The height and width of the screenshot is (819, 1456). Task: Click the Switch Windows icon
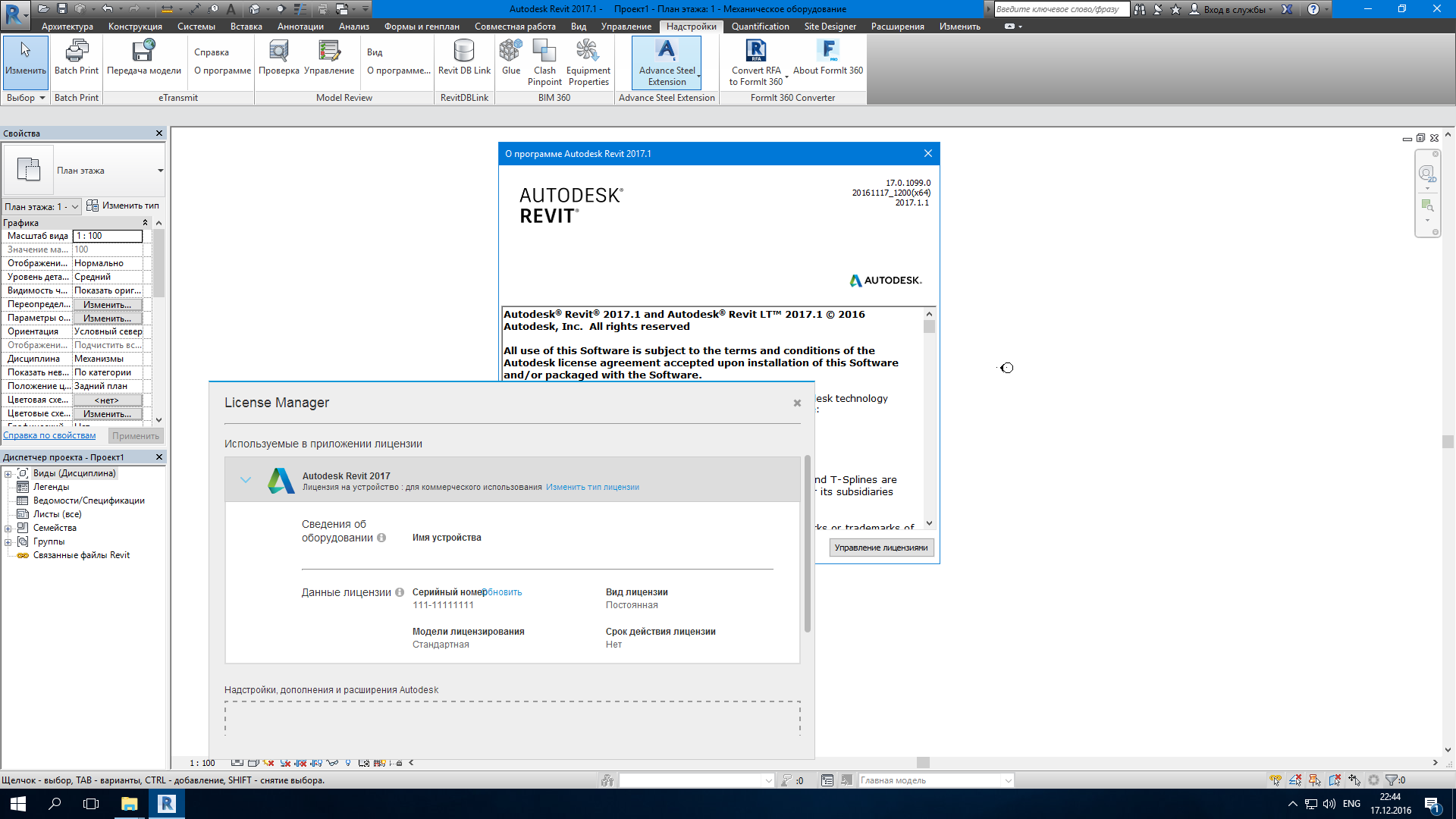(x=342, y=9)
